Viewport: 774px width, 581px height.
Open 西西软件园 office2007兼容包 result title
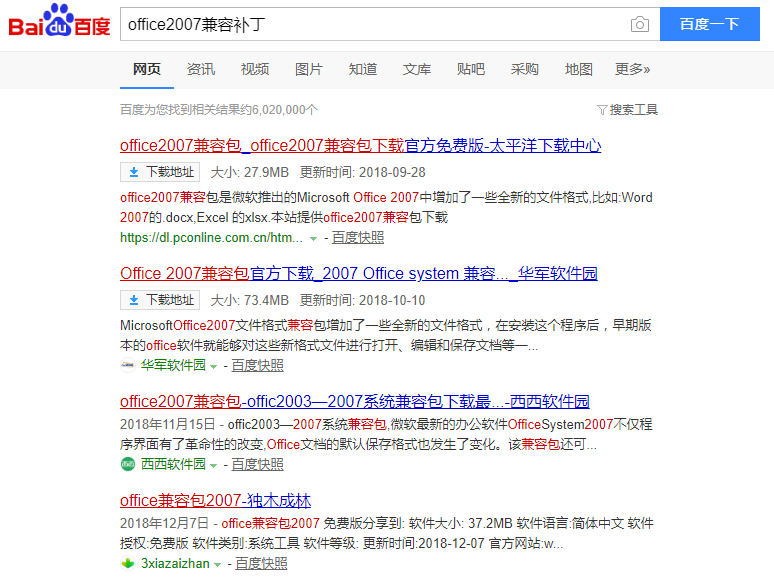tap(355, 401)
